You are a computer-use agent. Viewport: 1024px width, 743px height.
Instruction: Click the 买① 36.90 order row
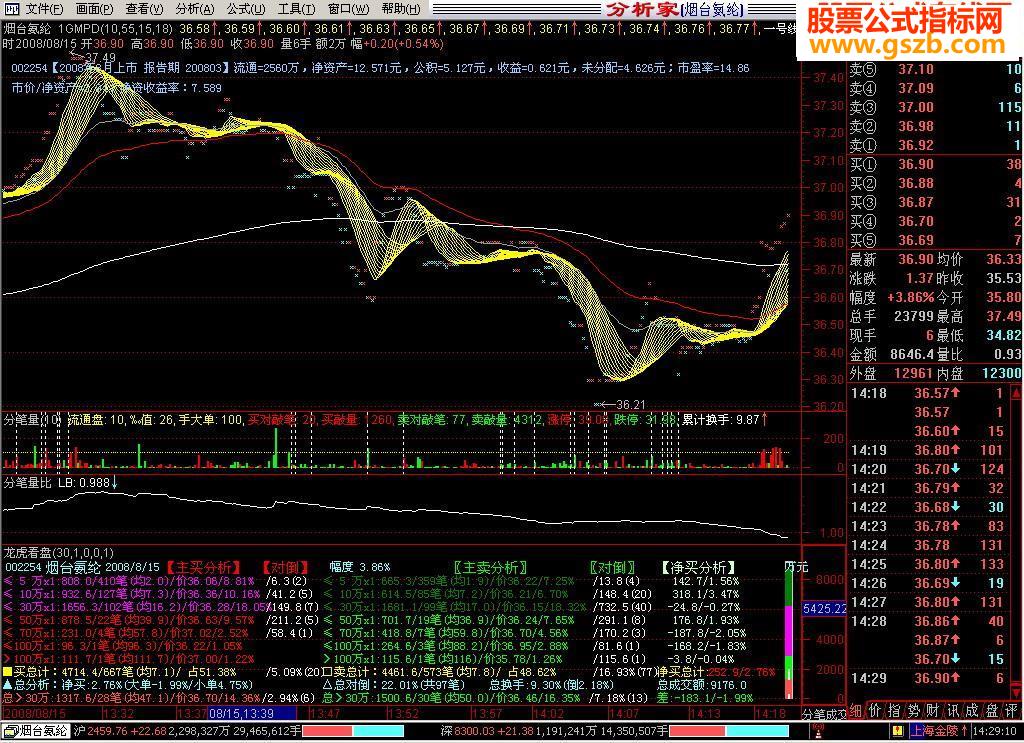coord(935,165)
